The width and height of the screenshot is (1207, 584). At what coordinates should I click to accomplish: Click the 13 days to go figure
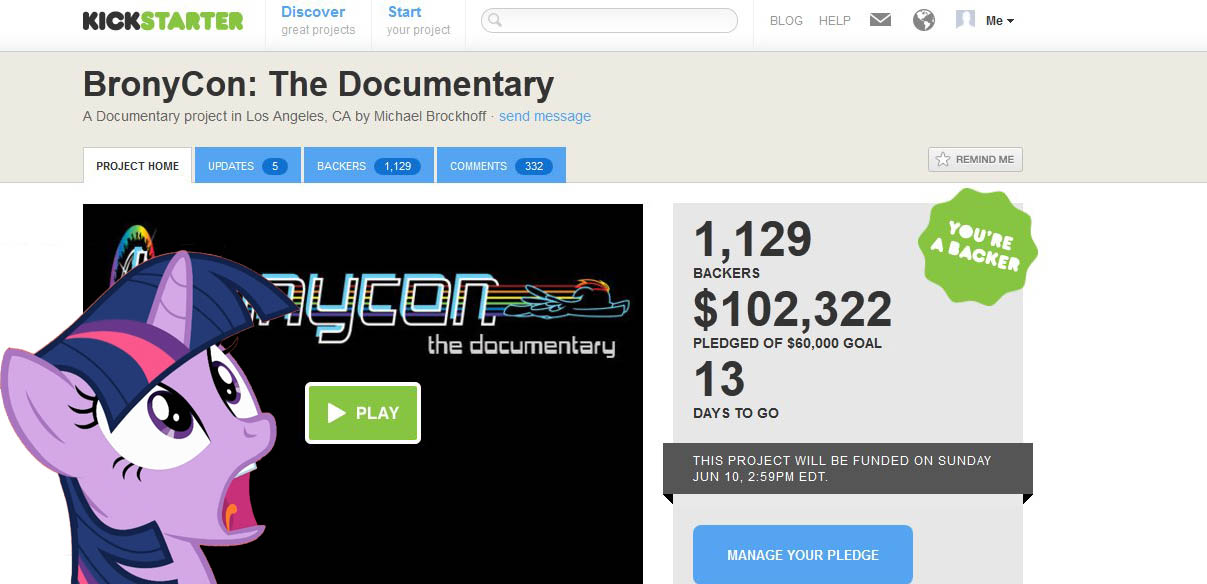[719, 380]
